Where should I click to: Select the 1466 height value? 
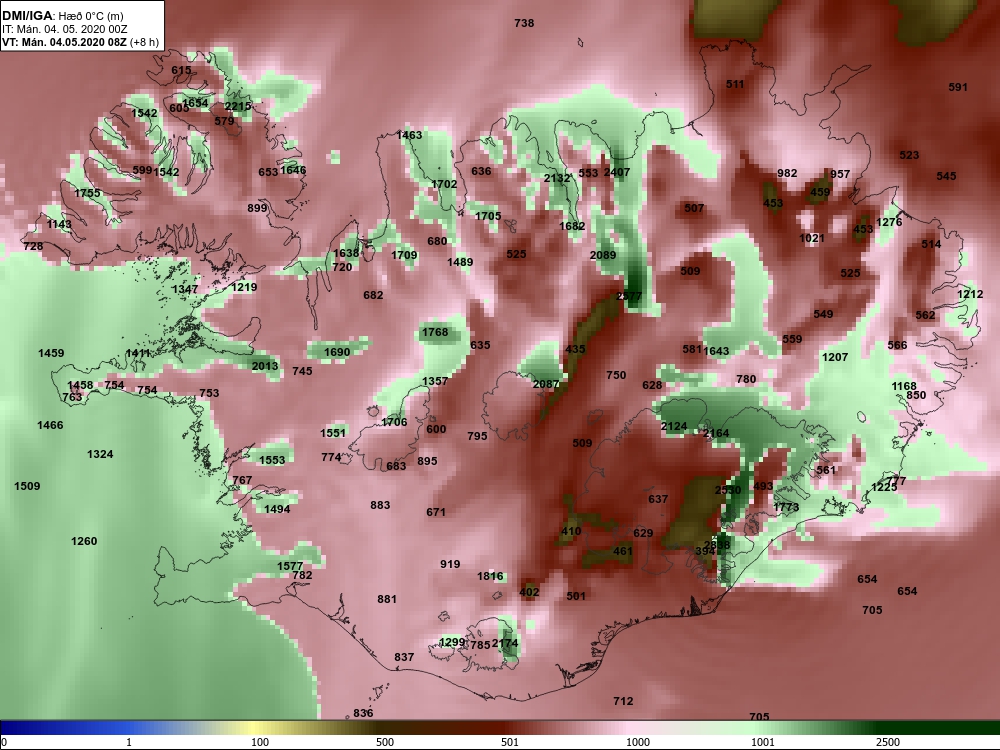pos(50,425)
